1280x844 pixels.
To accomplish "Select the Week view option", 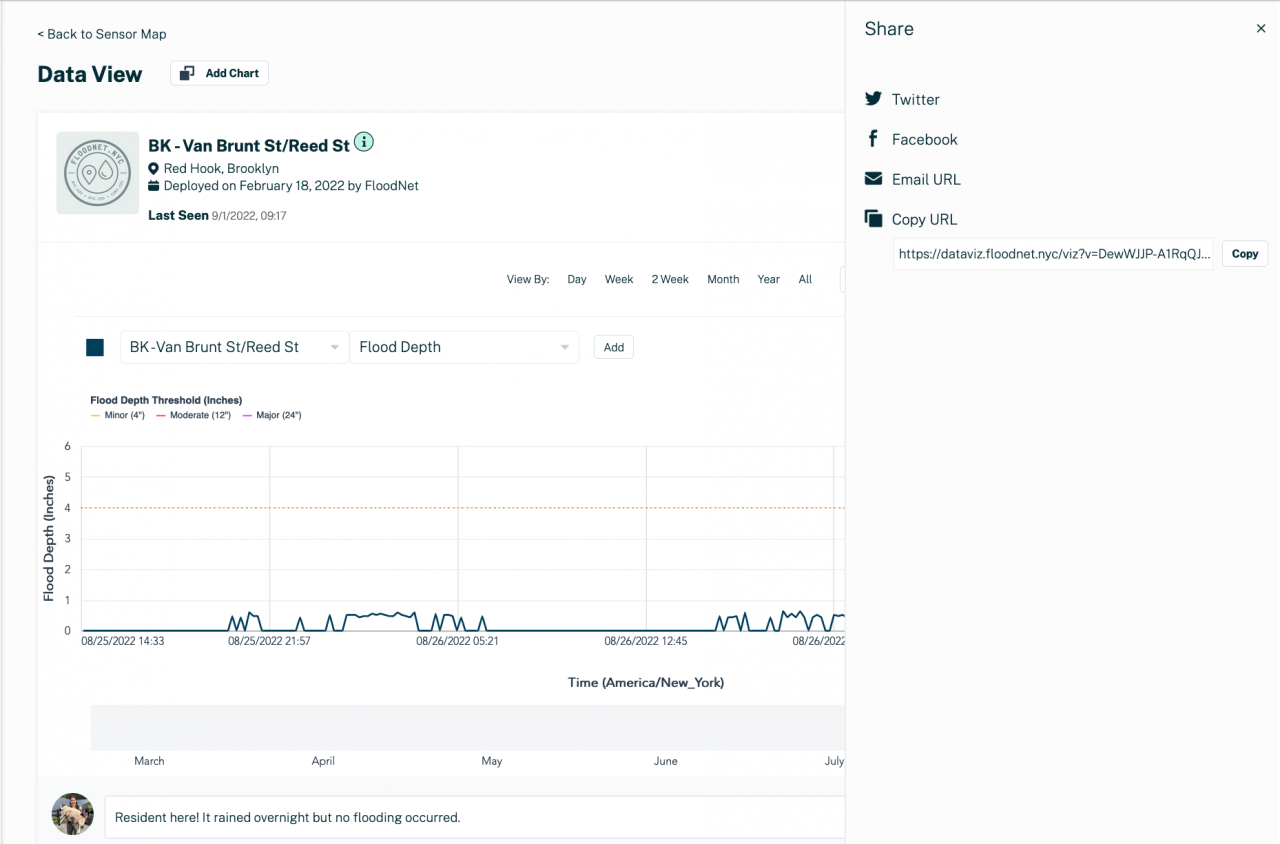I will point(618,279).
